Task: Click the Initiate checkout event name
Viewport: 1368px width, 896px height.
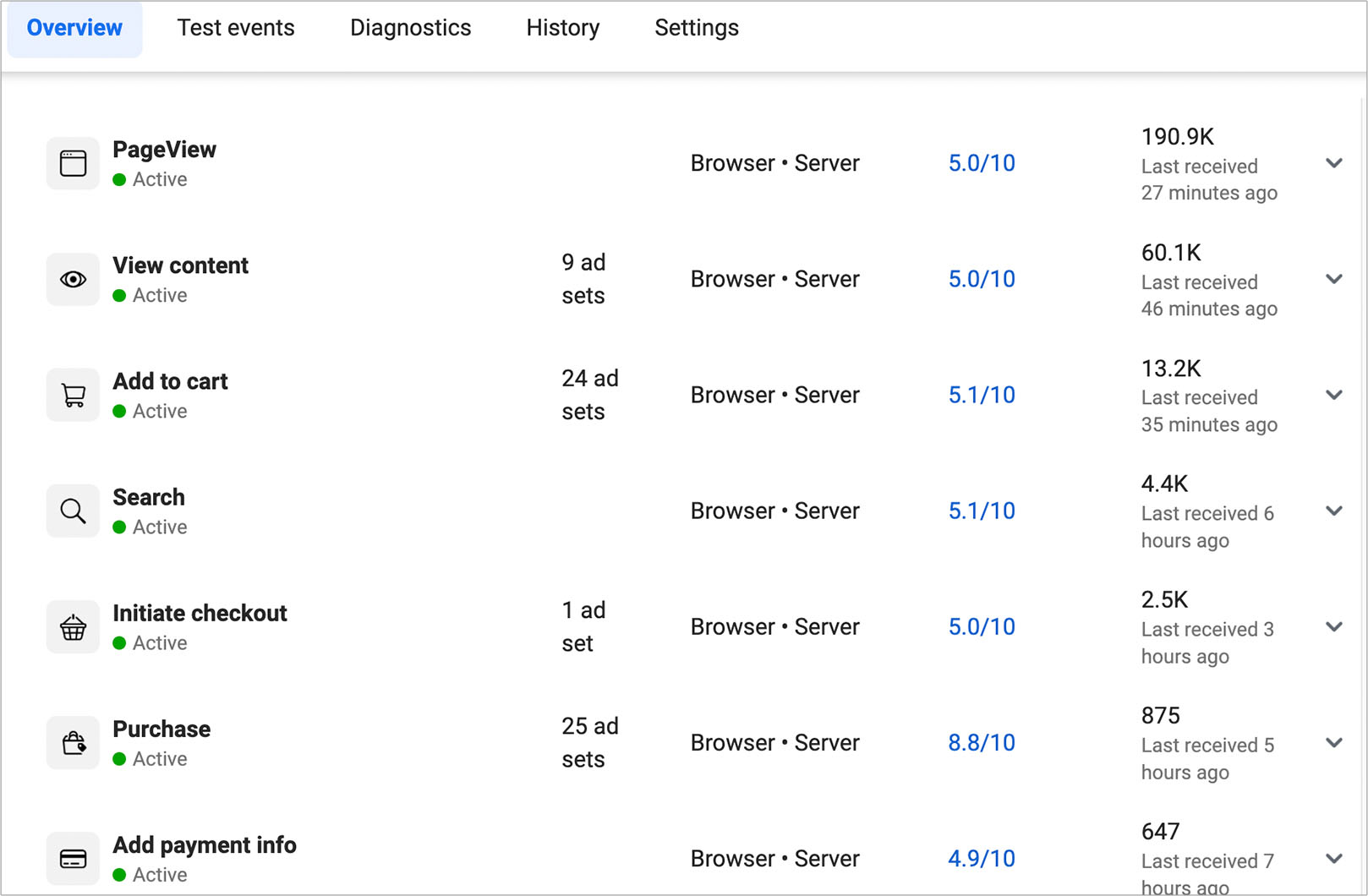Action: coord(200,613)
